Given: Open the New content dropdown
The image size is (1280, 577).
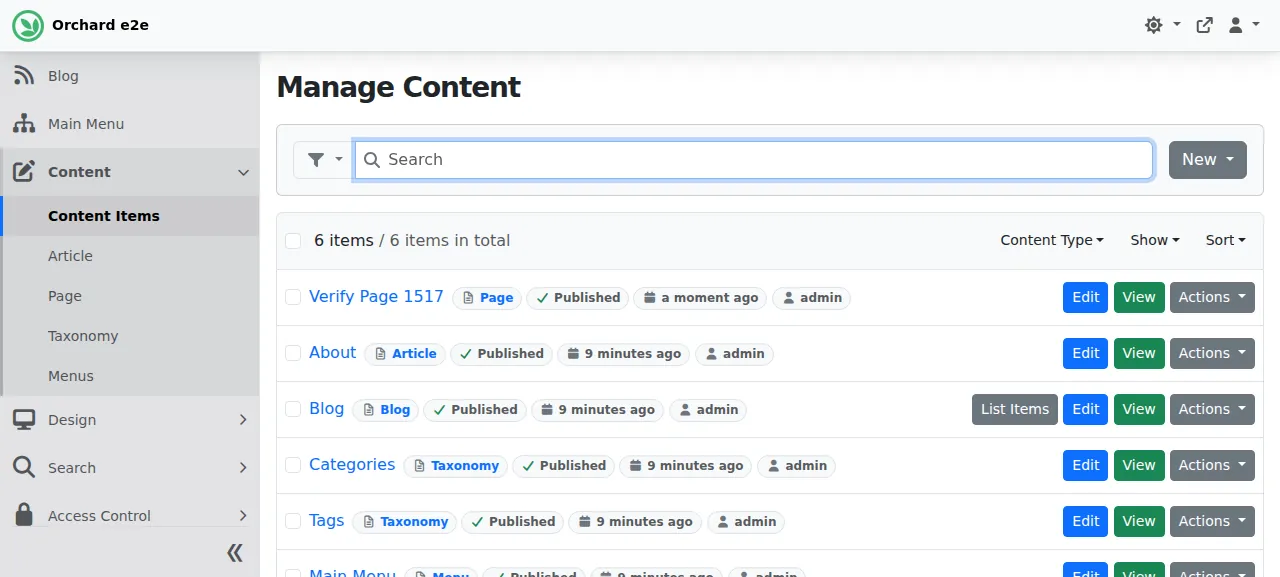Looking at the screenshot, I should pos(1208,160).
